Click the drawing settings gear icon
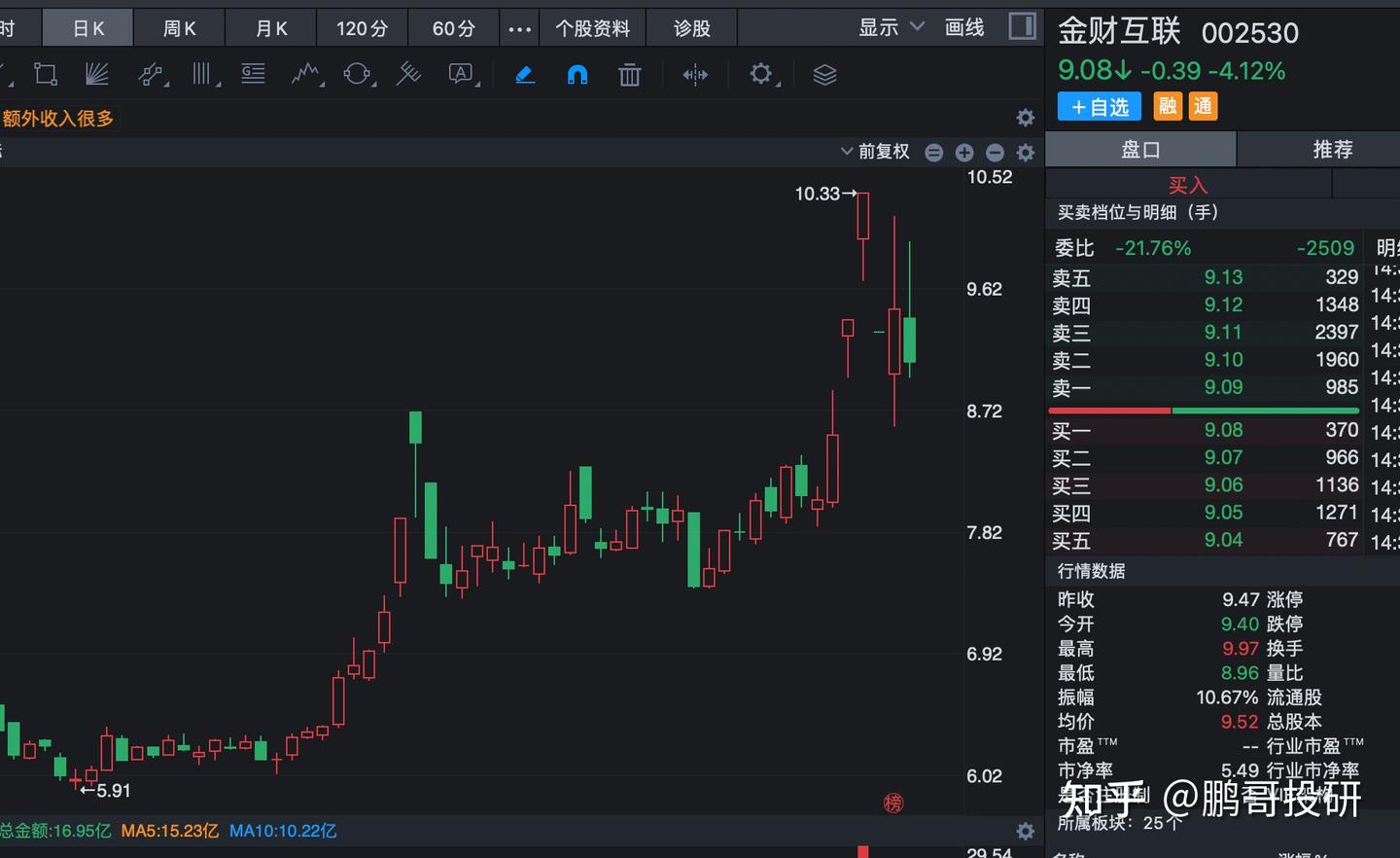Viewport: 1400px width, 858px height. [763, 74]
